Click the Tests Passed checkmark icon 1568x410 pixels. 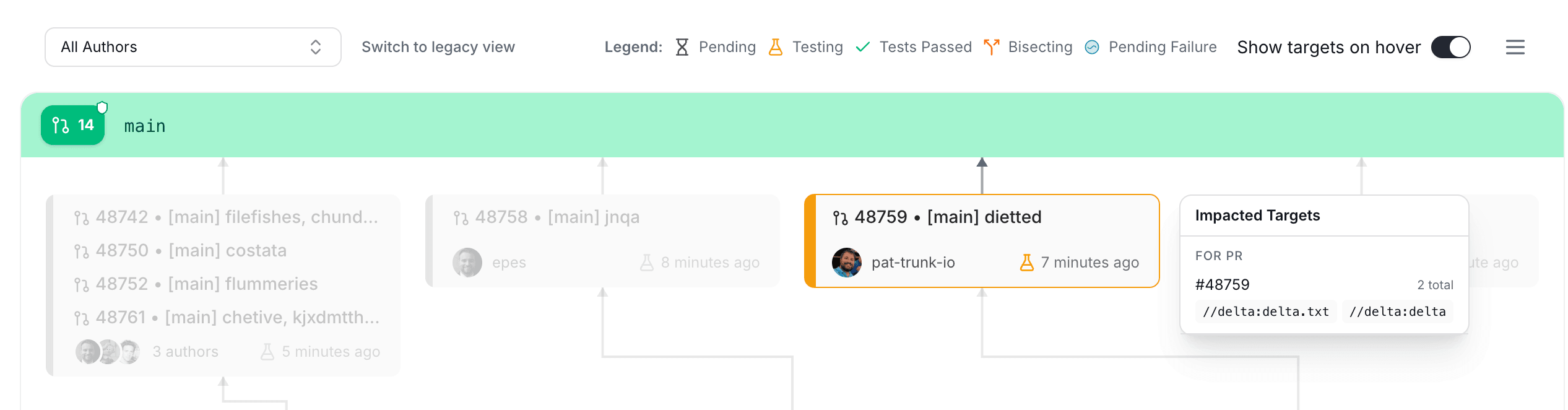tap(862, 47)
